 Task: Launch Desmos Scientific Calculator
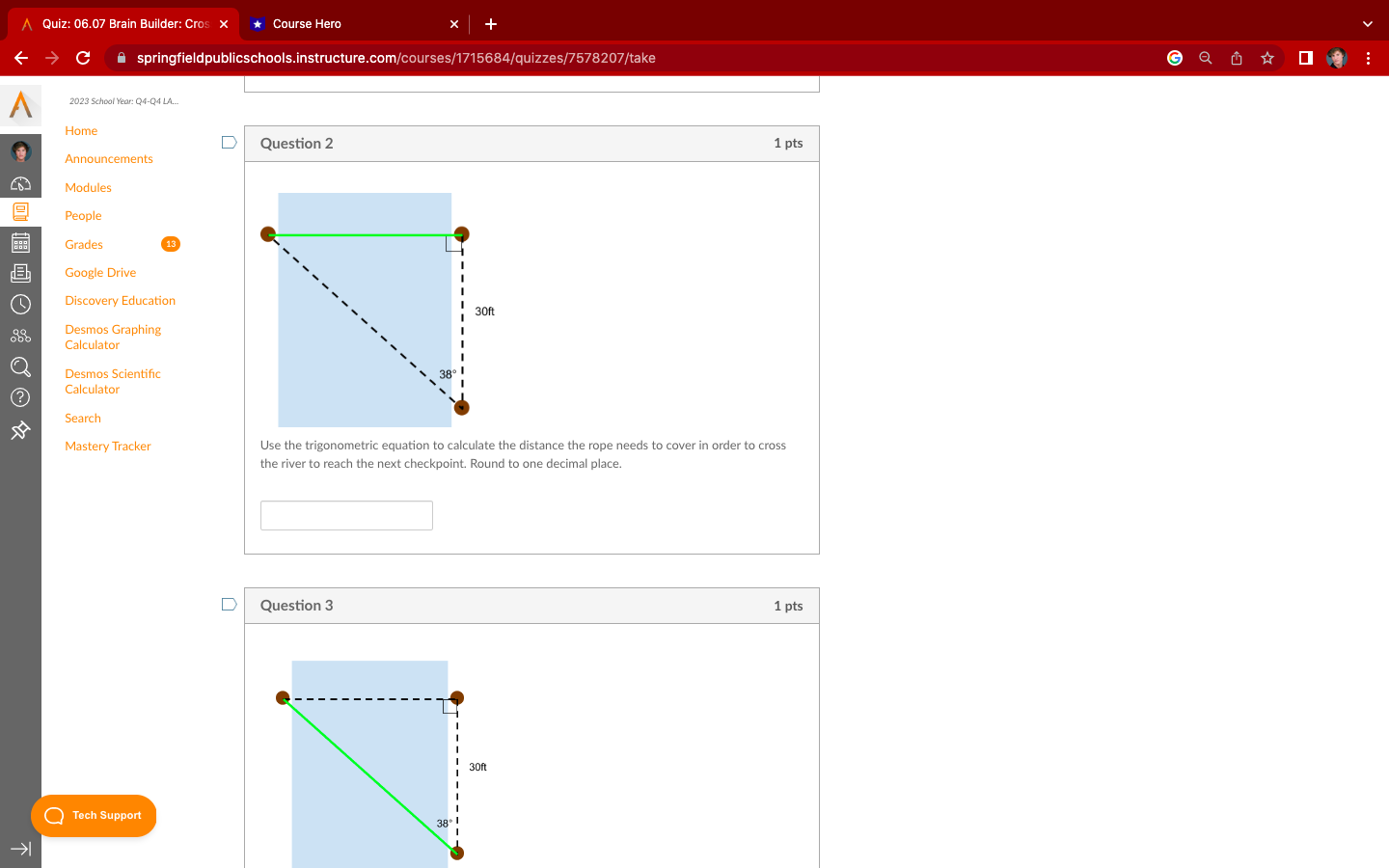113,382
